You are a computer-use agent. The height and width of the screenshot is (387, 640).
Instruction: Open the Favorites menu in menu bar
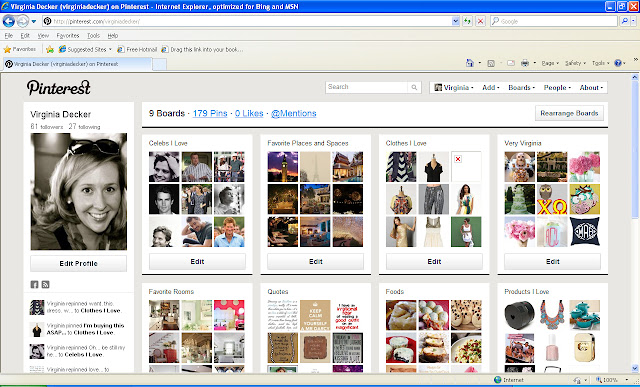click(68, 36)
